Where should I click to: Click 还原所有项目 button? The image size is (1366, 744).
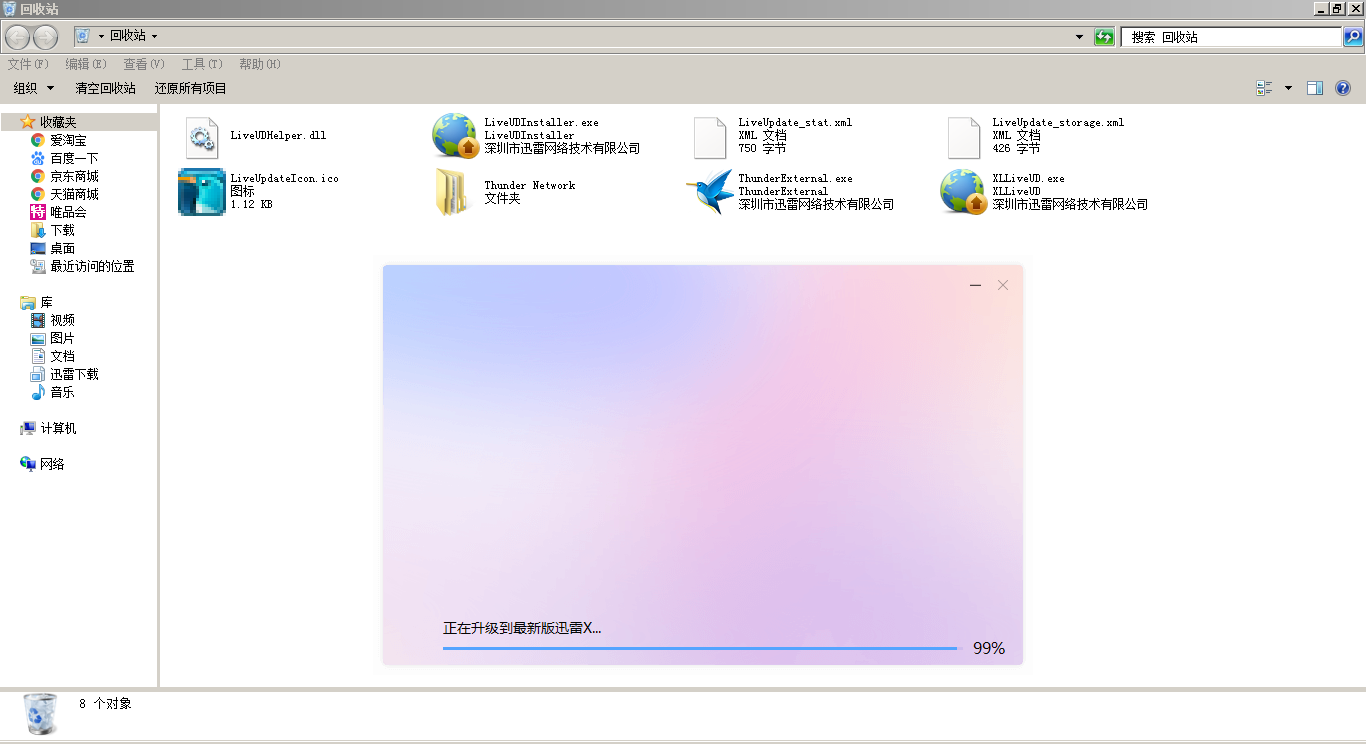coord(191,88)
